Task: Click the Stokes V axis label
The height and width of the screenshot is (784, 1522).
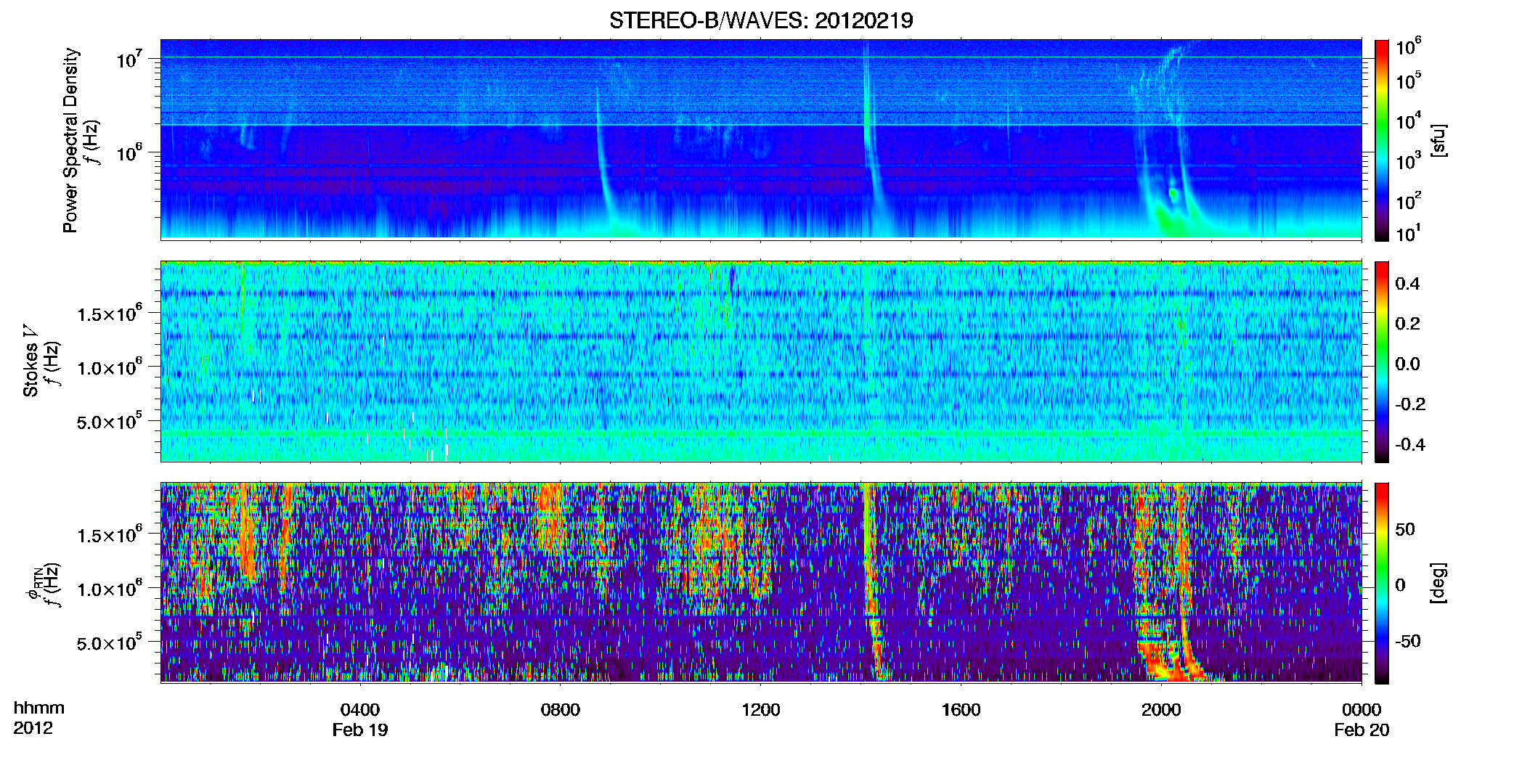Action: [x=30, y=361]
